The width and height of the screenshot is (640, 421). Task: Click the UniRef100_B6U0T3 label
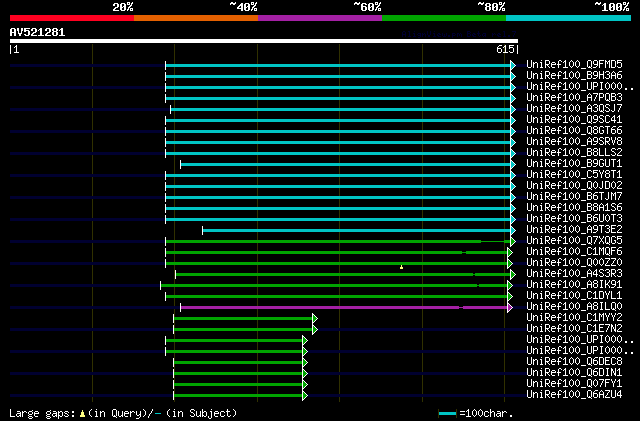574,219
